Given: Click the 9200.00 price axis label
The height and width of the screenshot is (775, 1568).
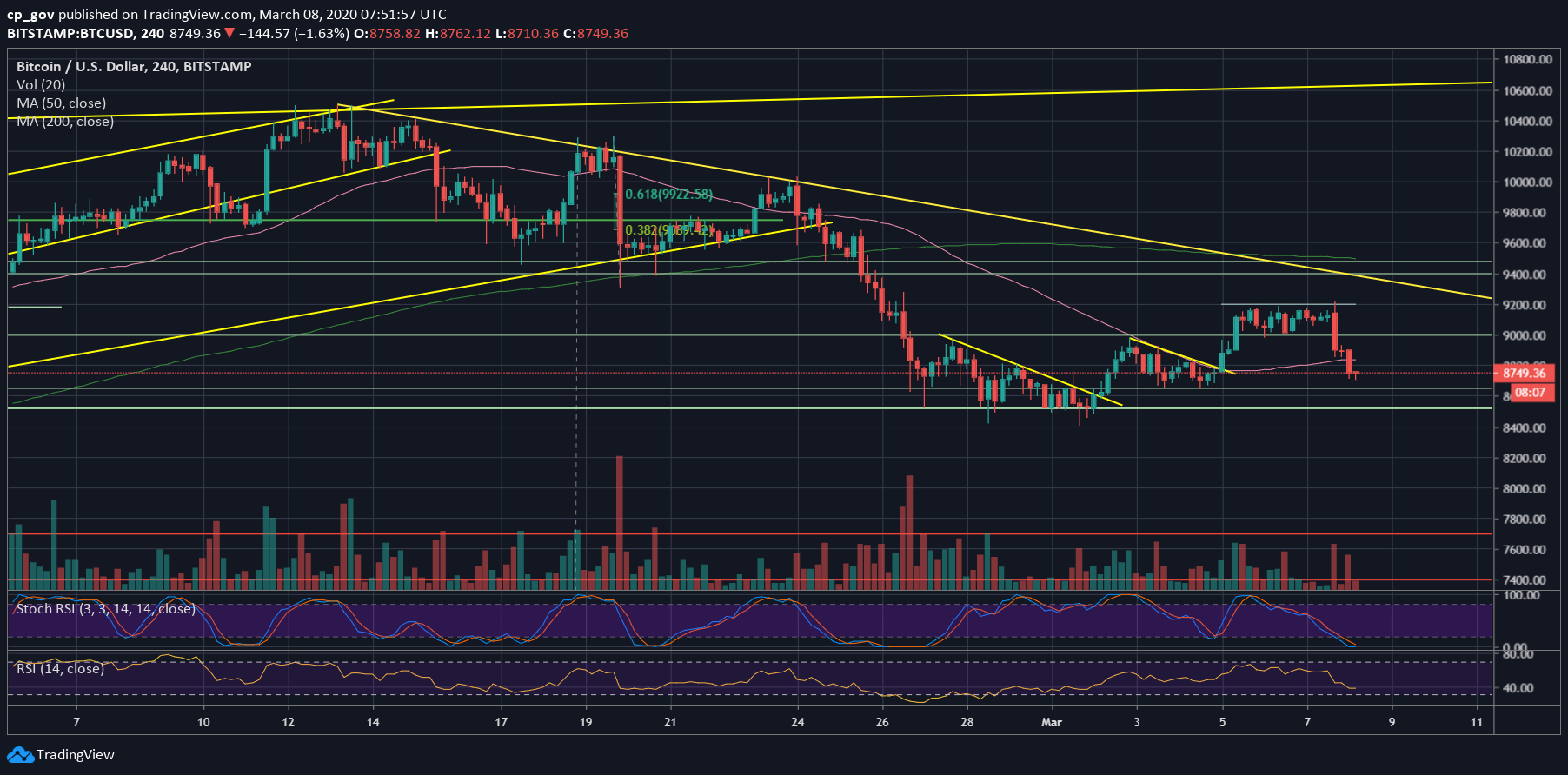Looking at the screenshot, I should click(x=1525, y=305).
